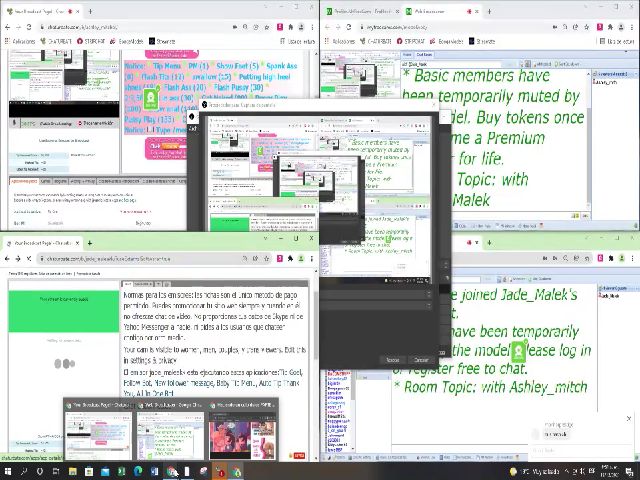
Task: Open Chrome menu in bottom-left window
Action: (x=312, y=258)
